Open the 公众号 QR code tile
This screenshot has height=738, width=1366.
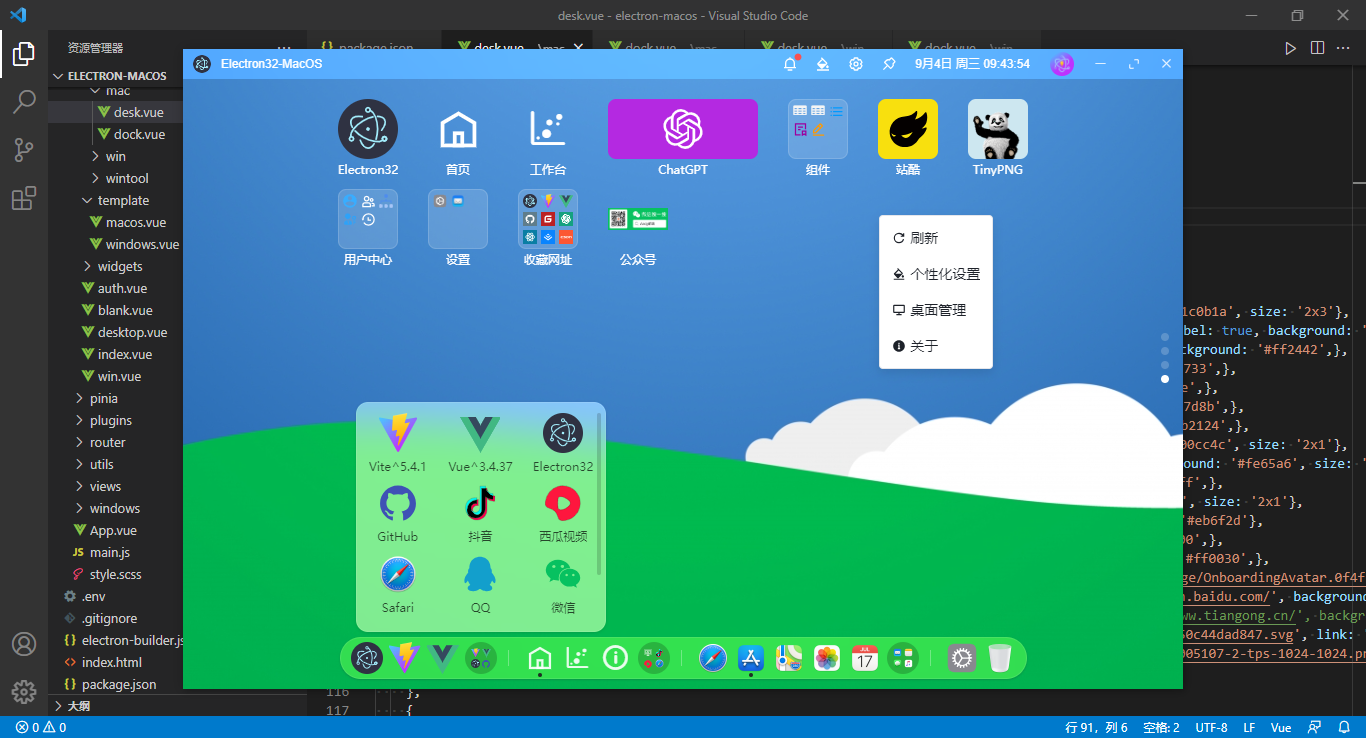pyautogui.click(x=638, y=219)
